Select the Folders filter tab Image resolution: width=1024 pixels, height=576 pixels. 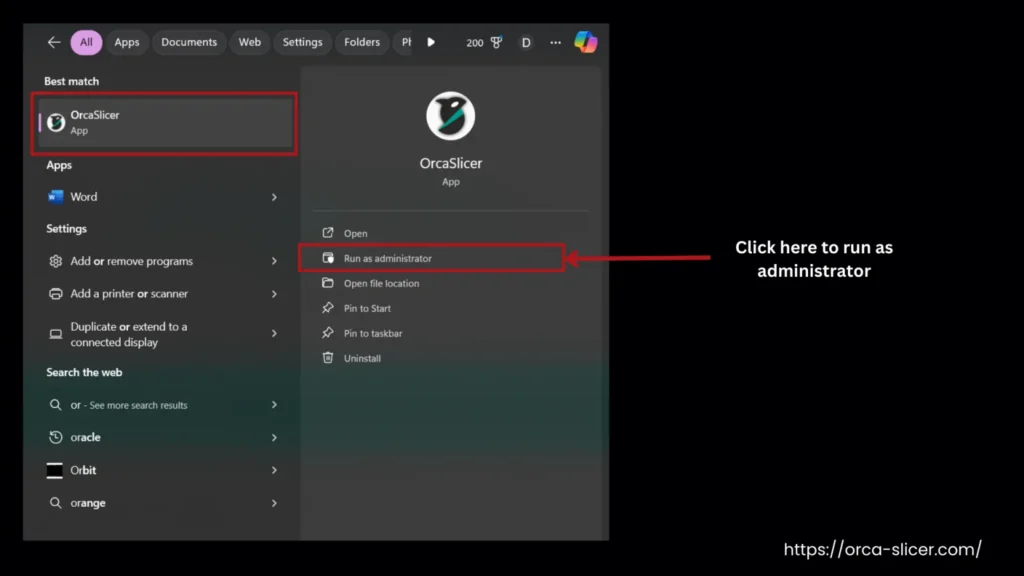pos(362,42)
